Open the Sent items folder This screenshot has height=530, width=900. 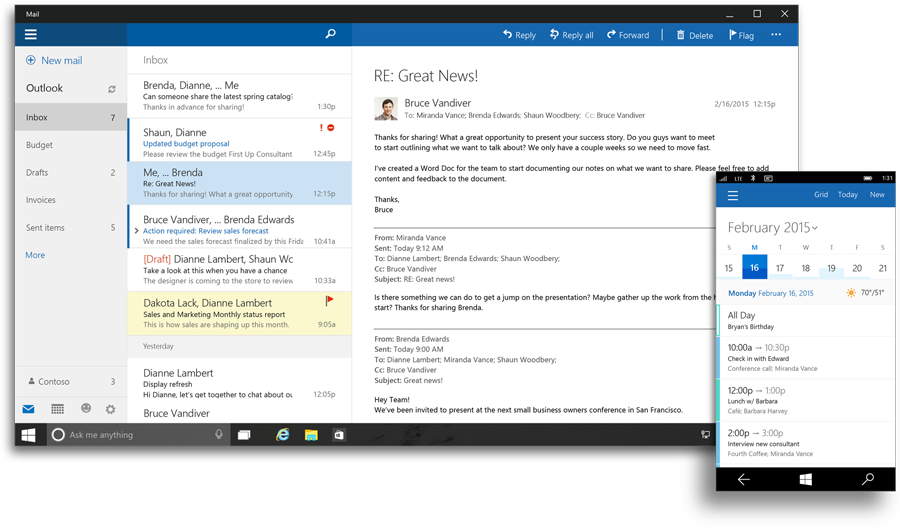[45, 228]
